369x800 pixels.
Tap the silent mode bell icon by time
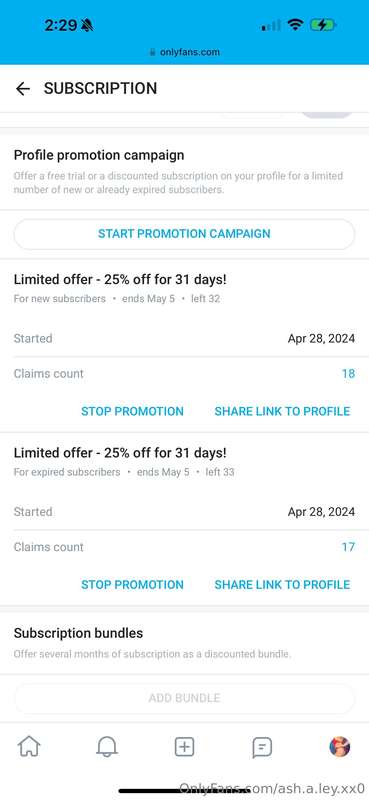click(87, 25)
